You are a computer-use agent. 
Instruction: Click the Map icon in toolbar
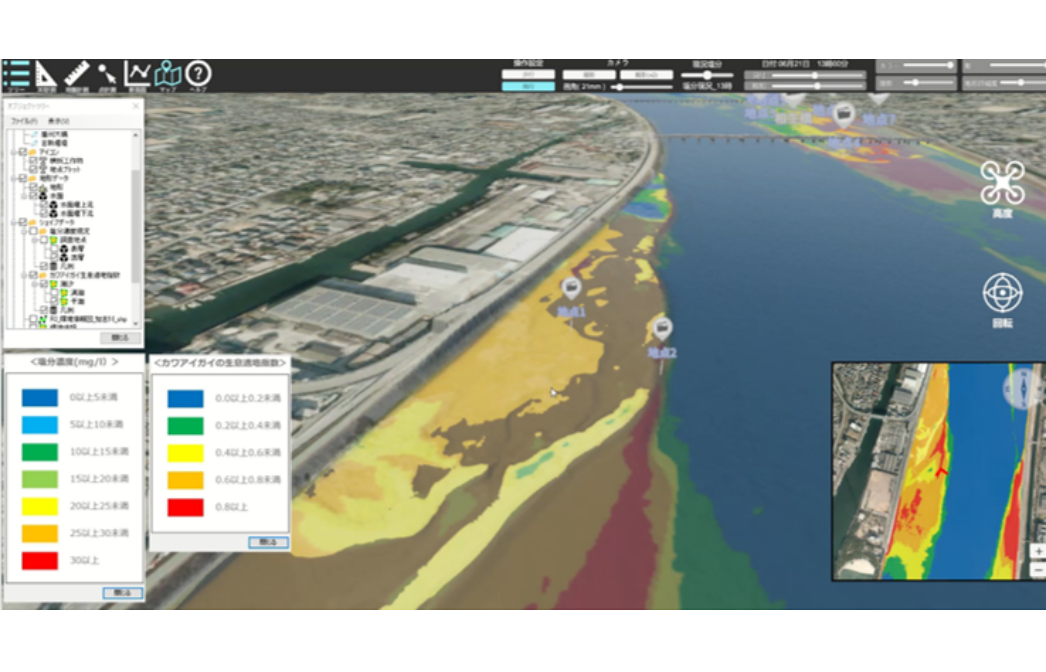pyautogui.click(x=167, y=74)
